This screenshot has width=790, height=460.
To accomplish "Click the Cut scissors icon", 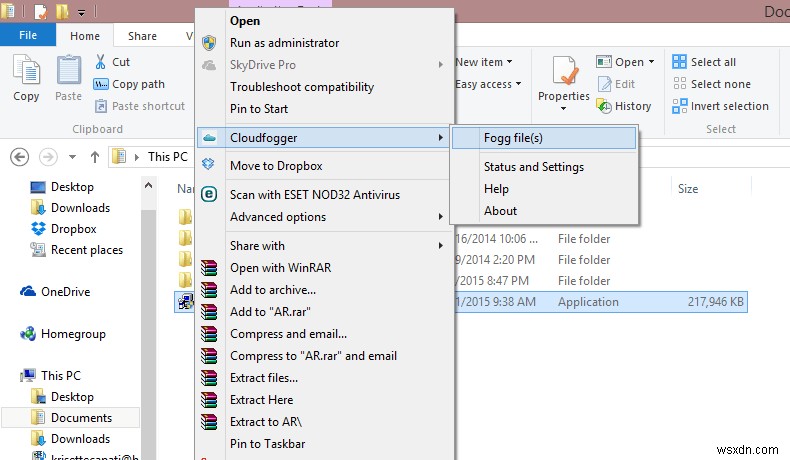I will click(100, 62).
